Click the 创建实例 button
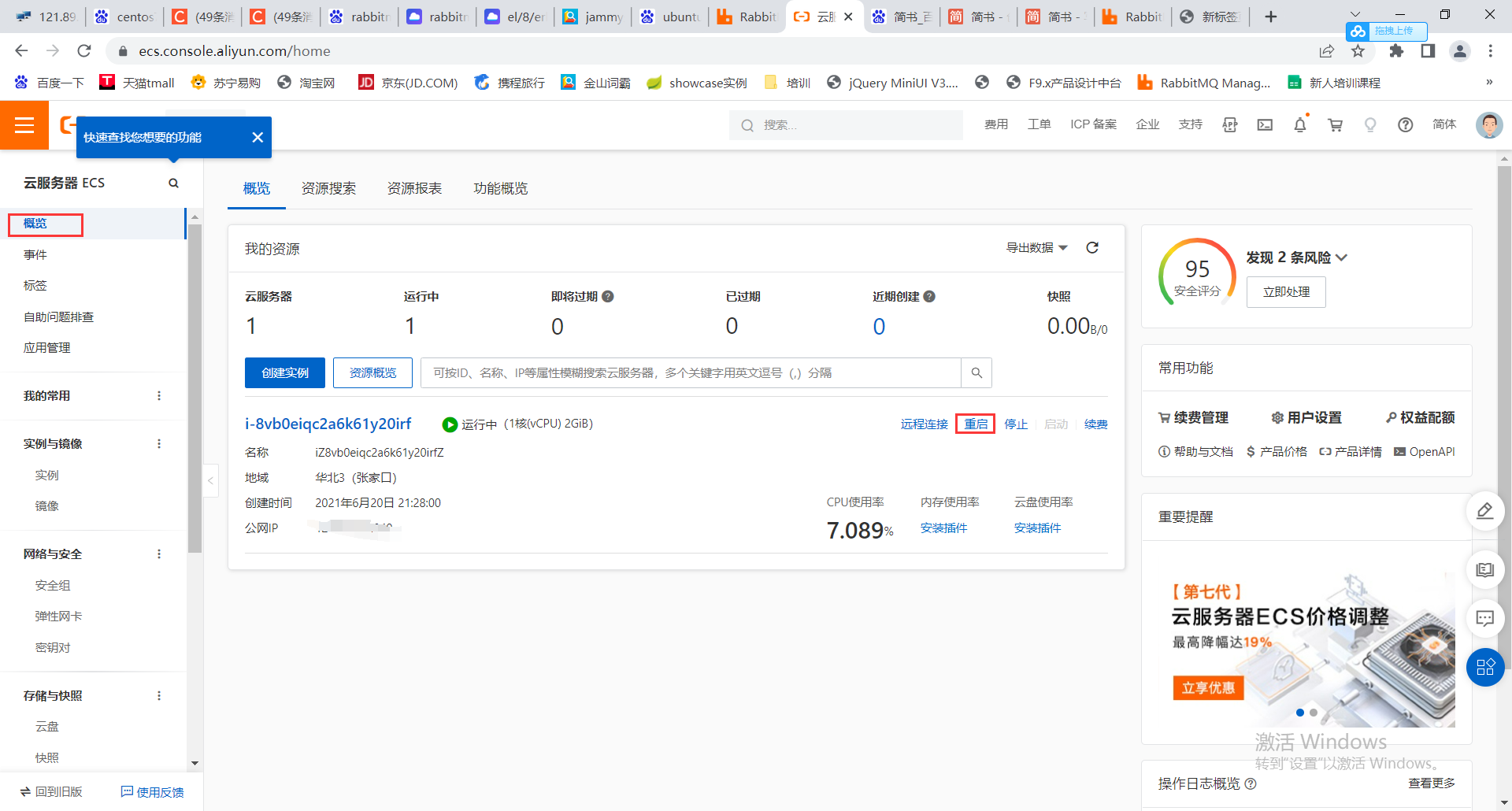Image resolution: width=1512 pixels, height=811 pixels. 285,373
